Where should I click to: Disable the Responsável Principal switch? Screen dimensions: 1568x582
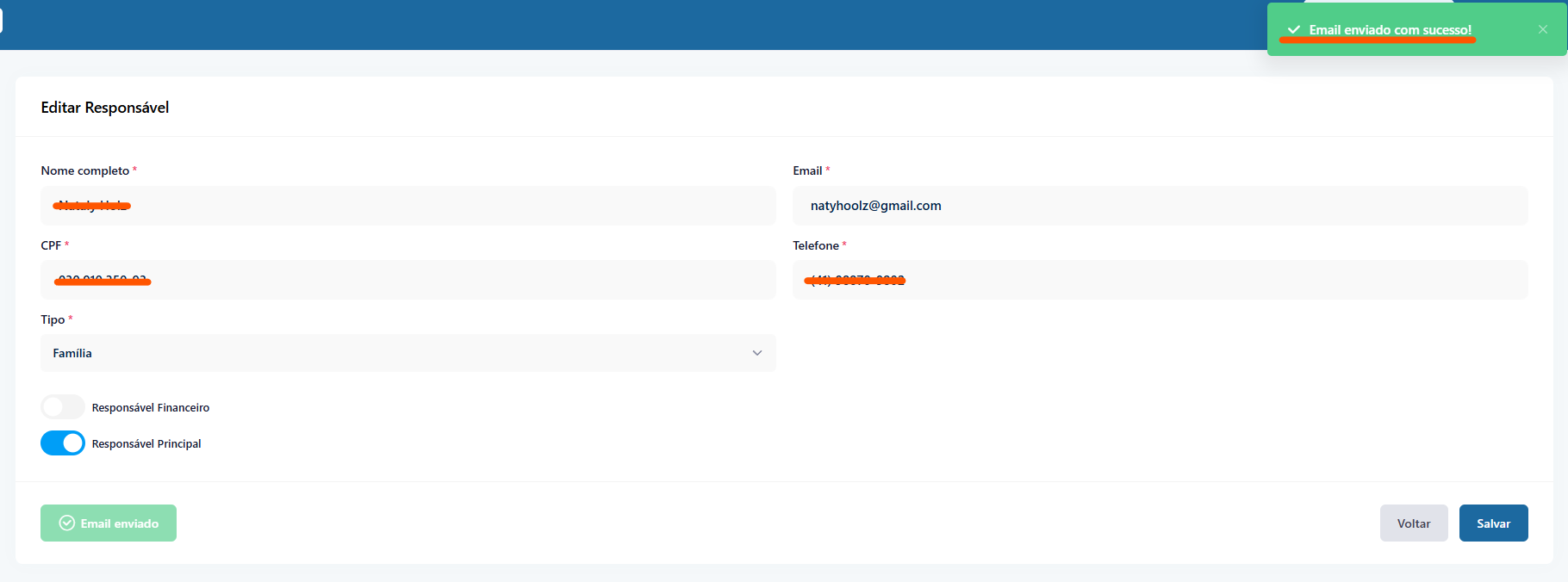[63, 443]
